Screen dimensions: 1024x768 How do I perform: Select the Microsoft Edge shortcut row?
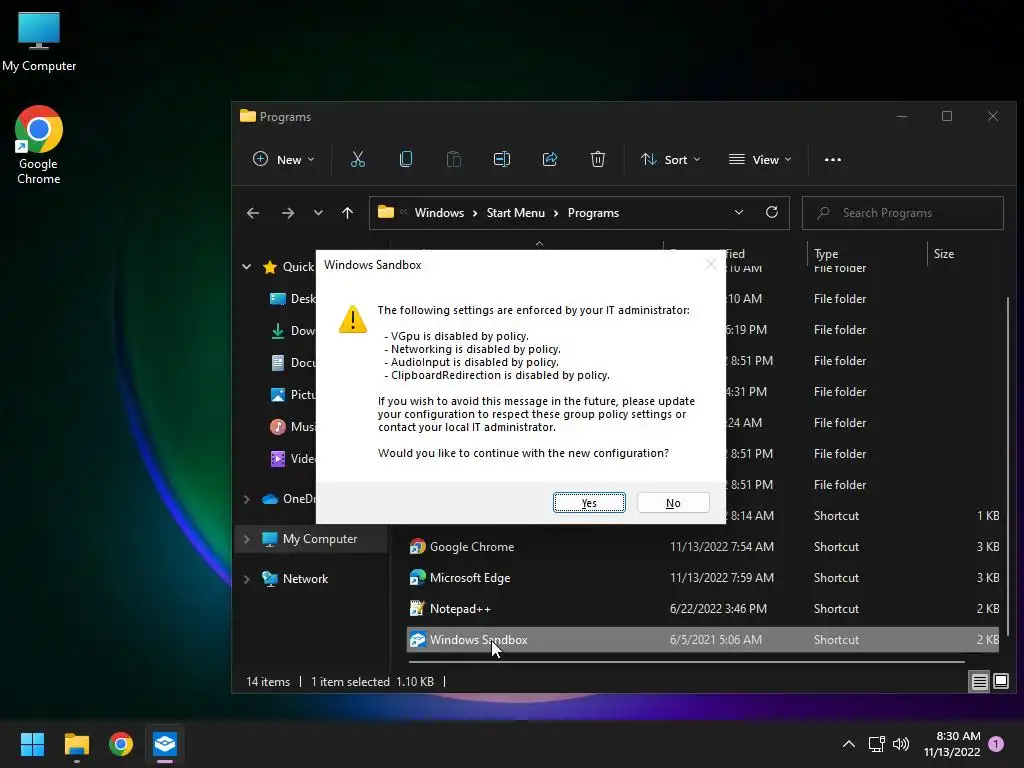click(x=703, y=578)
